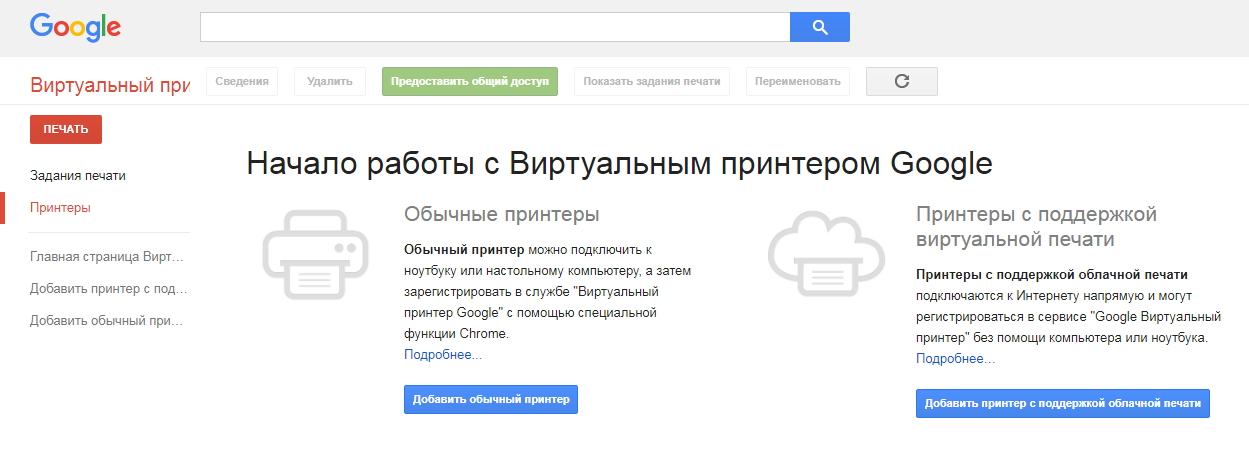Select Принтеры in the left sidebar
The height and width of the screenshot is (449, 1249).
click(x=60, y=208)
